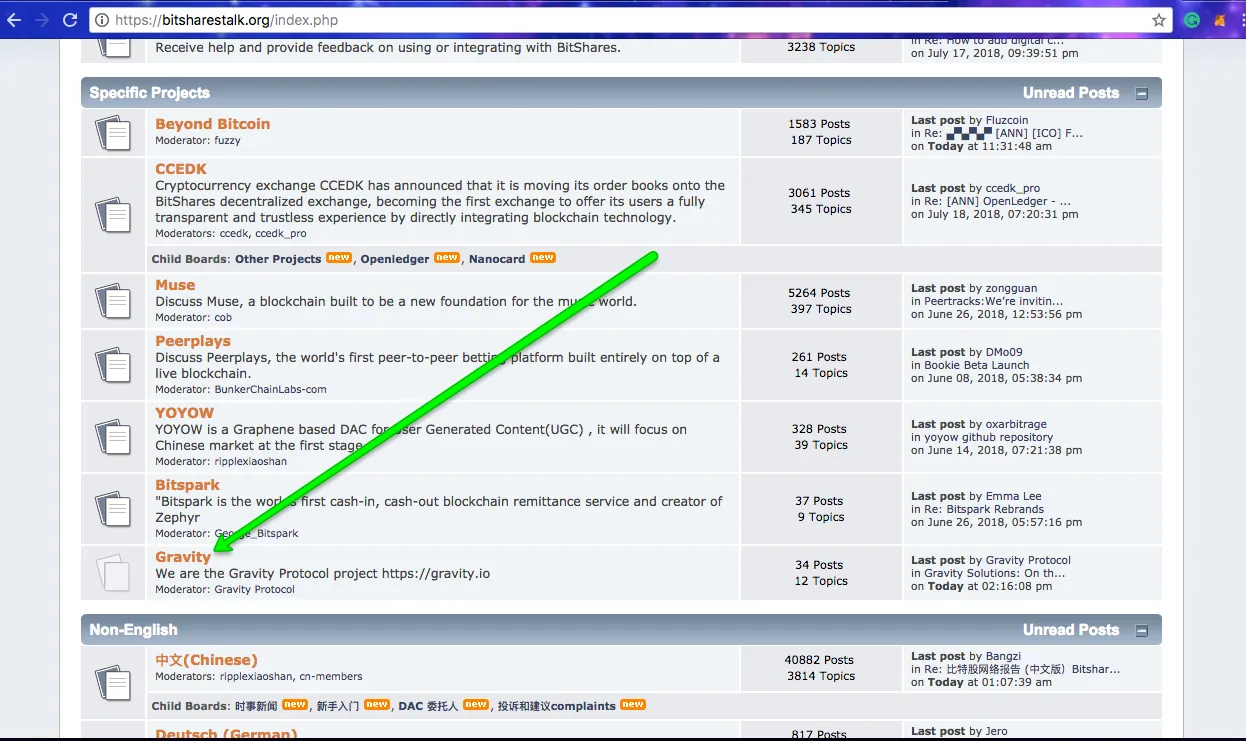The height and width of the screenshot is (741, 1246).
Task: Click new badge next to Nanocard
Action: 543,257
